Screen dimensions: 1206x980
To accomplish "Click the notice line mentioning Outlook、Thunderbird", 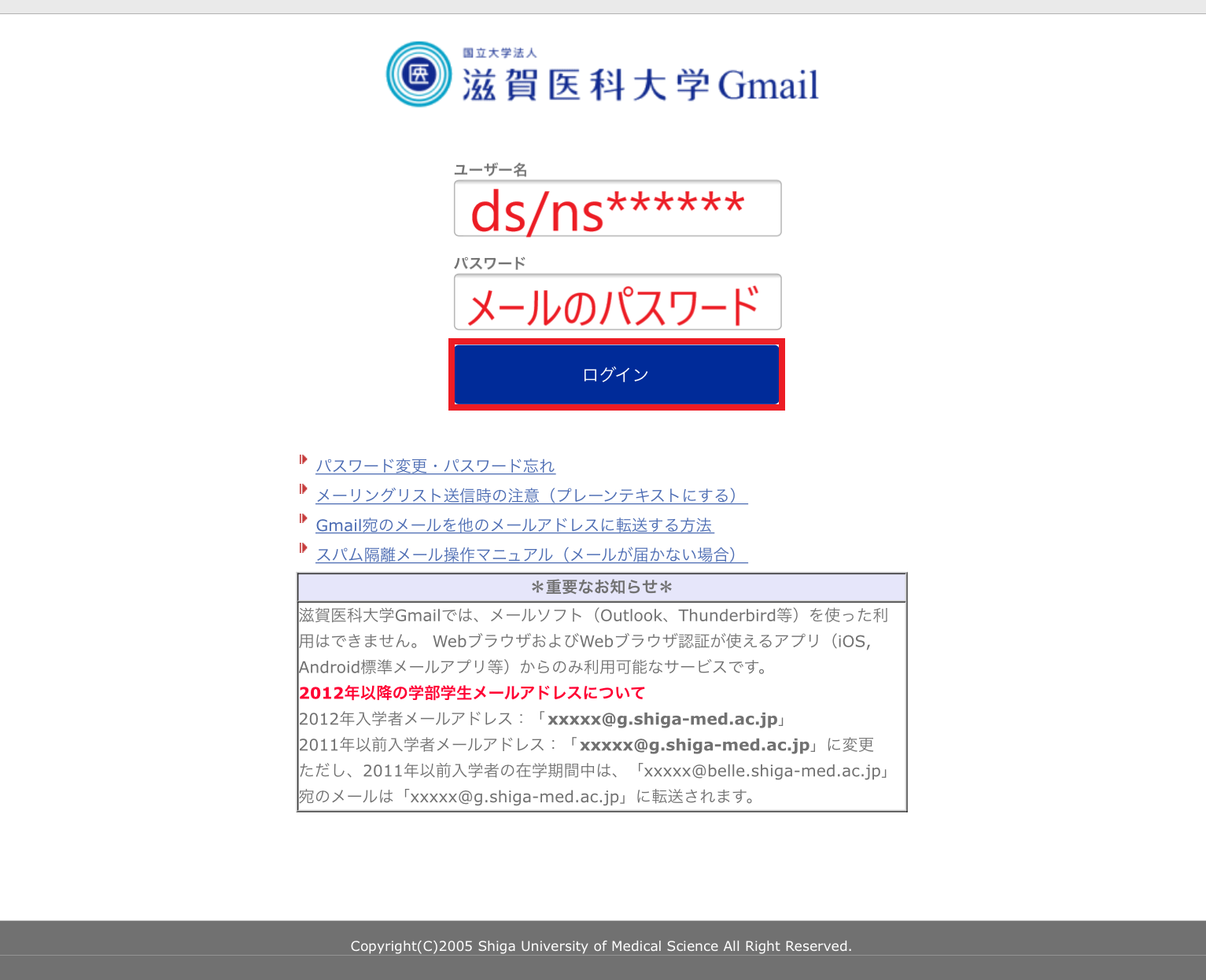I will 593,615.
